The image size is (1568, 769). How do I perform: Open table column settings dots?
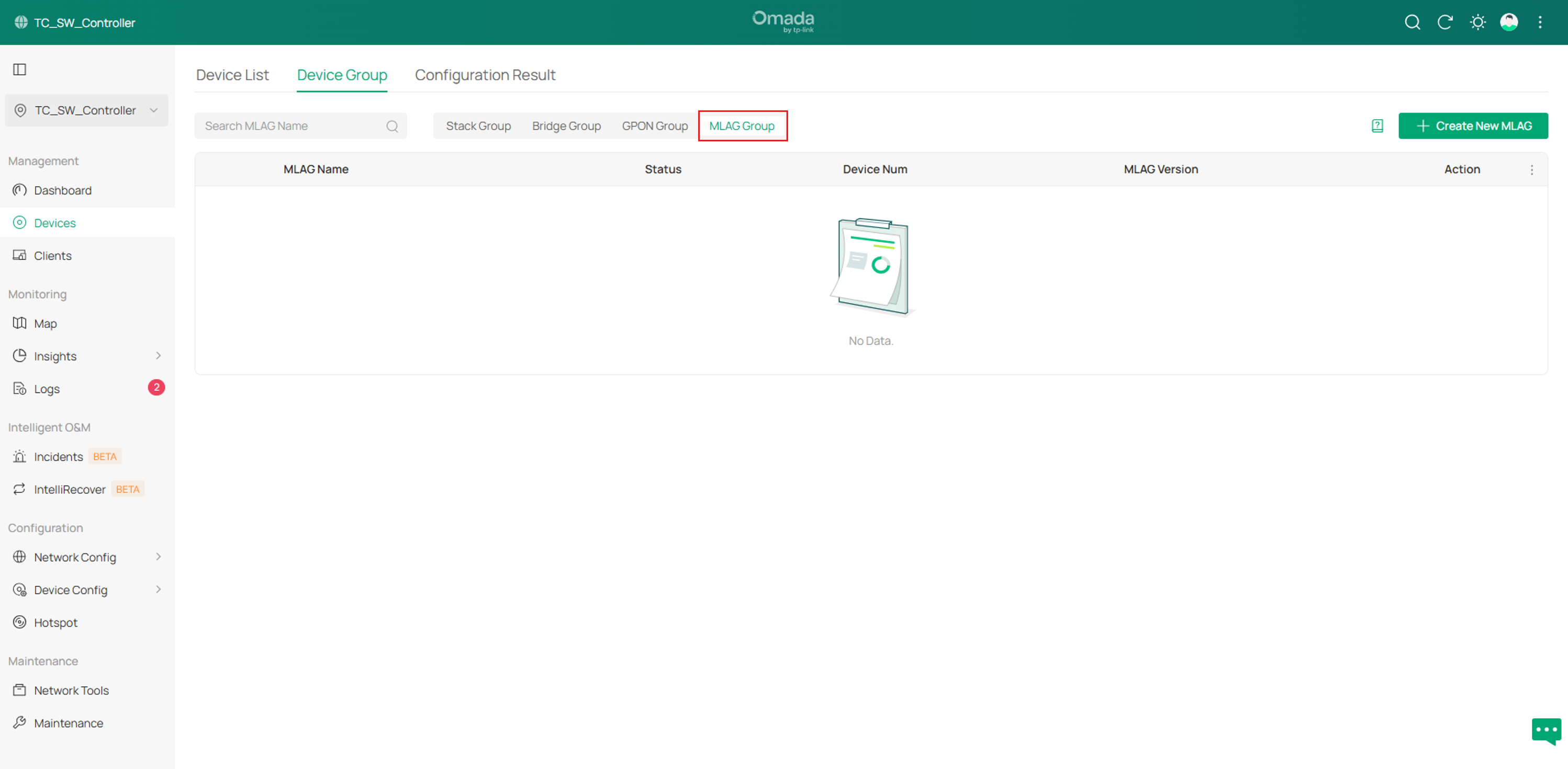1532,169
